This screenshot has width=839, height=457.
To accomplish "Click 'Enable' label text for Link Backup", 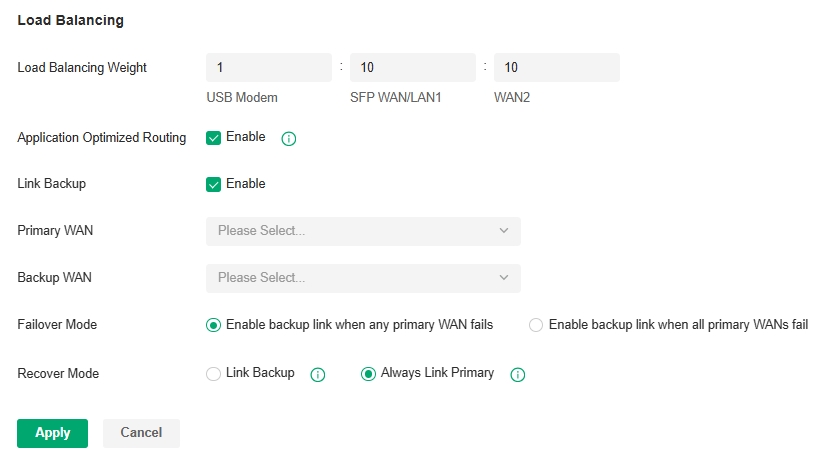I will (246, 184).
